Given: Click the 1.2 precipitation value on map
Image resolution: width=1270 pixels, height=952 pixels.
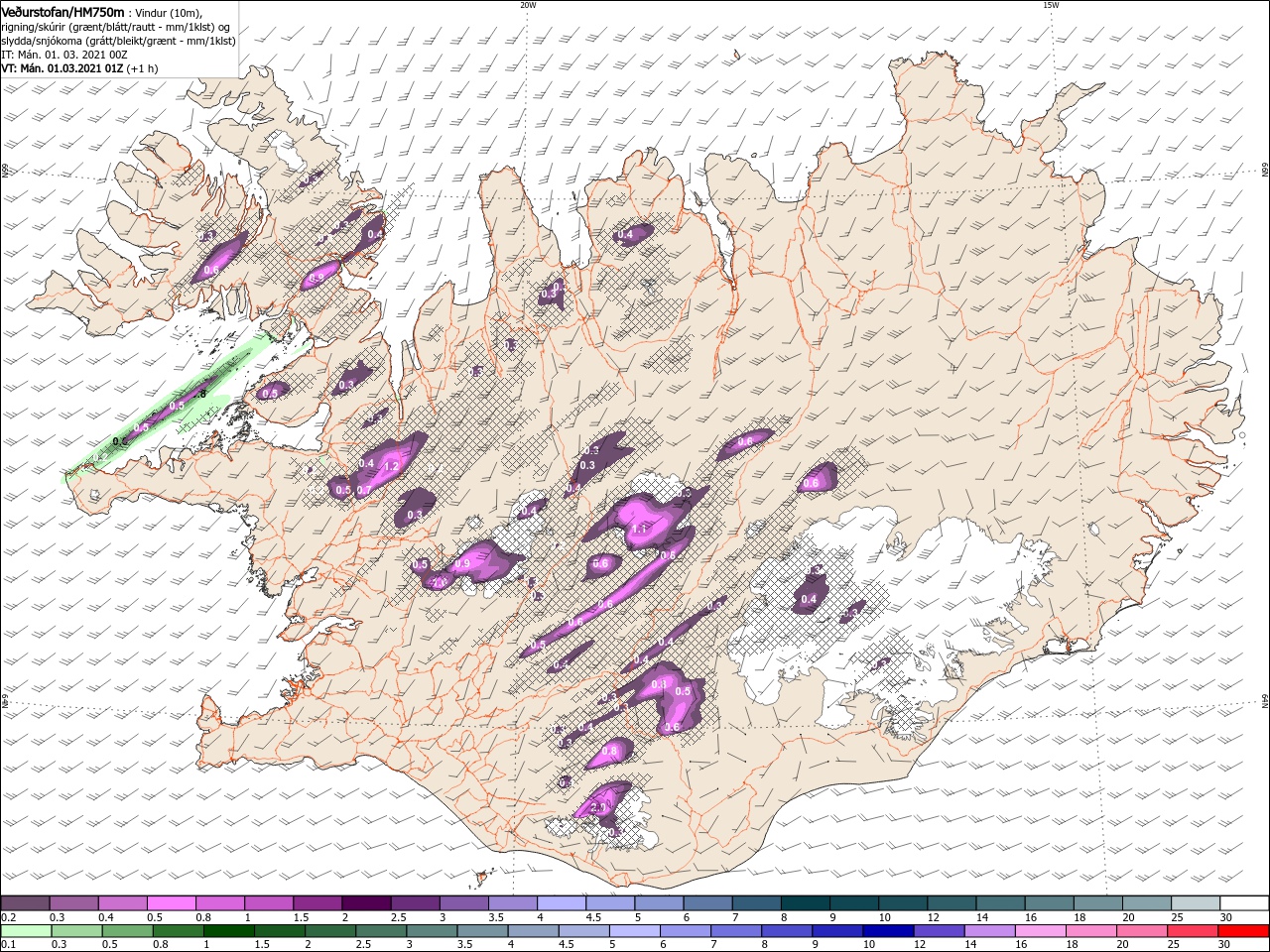Looking at the screenshot, I should tap(390, 466).
